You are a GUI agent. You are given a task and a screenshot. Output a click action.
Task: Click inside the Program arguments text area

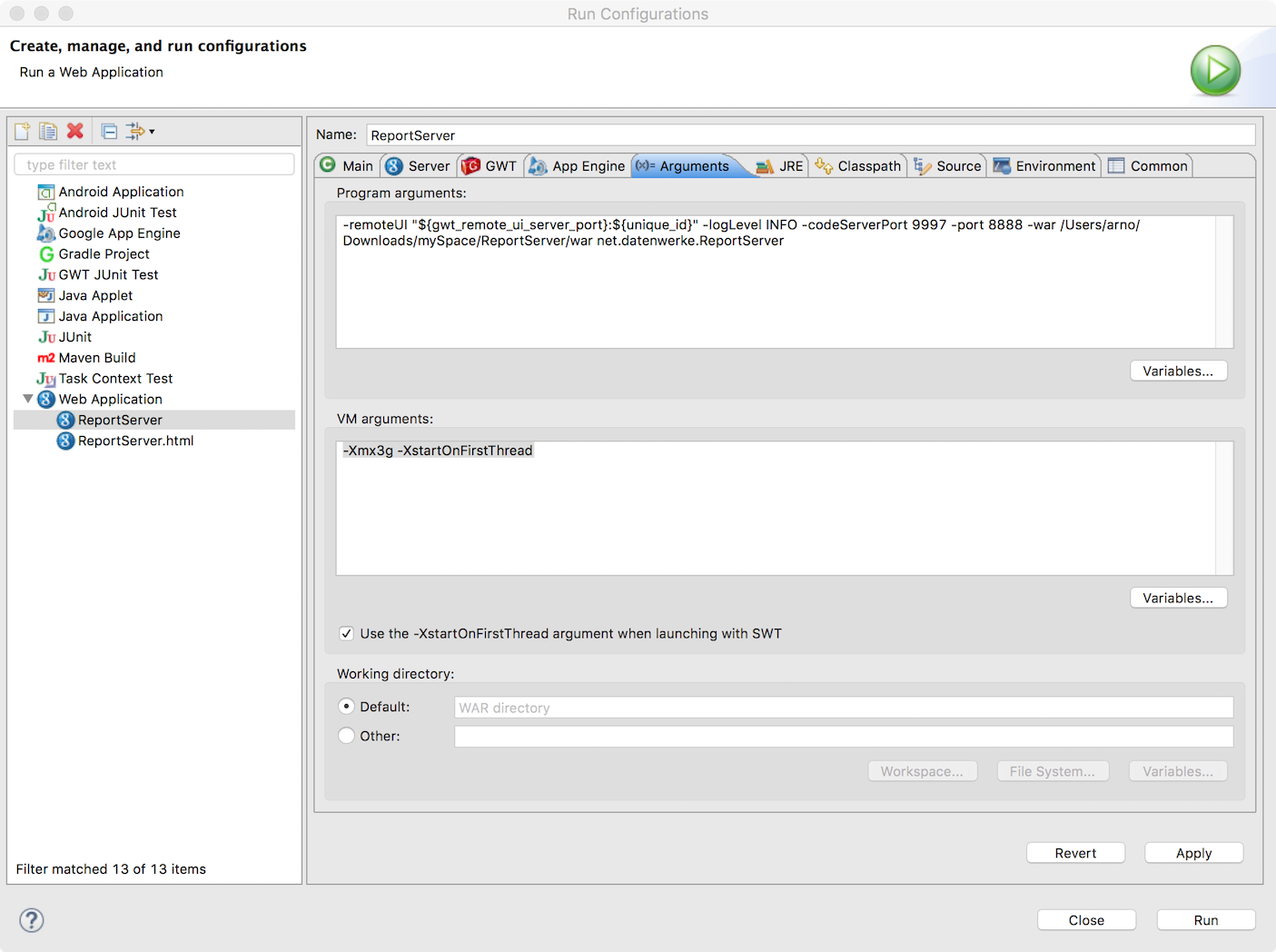click(x=776, y=282)
